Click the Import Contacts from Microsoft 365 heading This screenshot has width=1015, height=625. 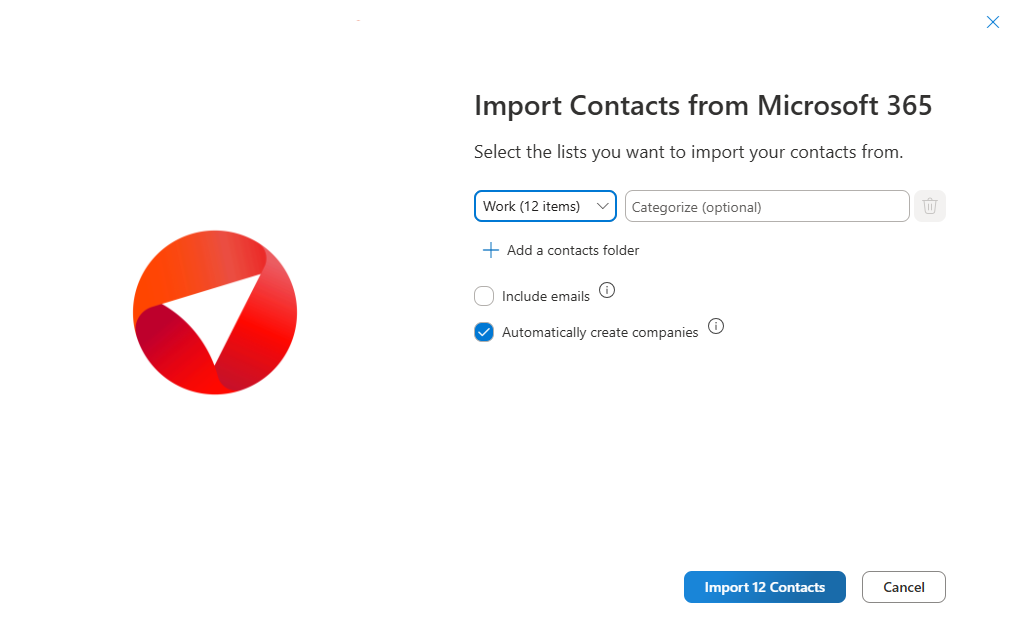pos(702,106)
